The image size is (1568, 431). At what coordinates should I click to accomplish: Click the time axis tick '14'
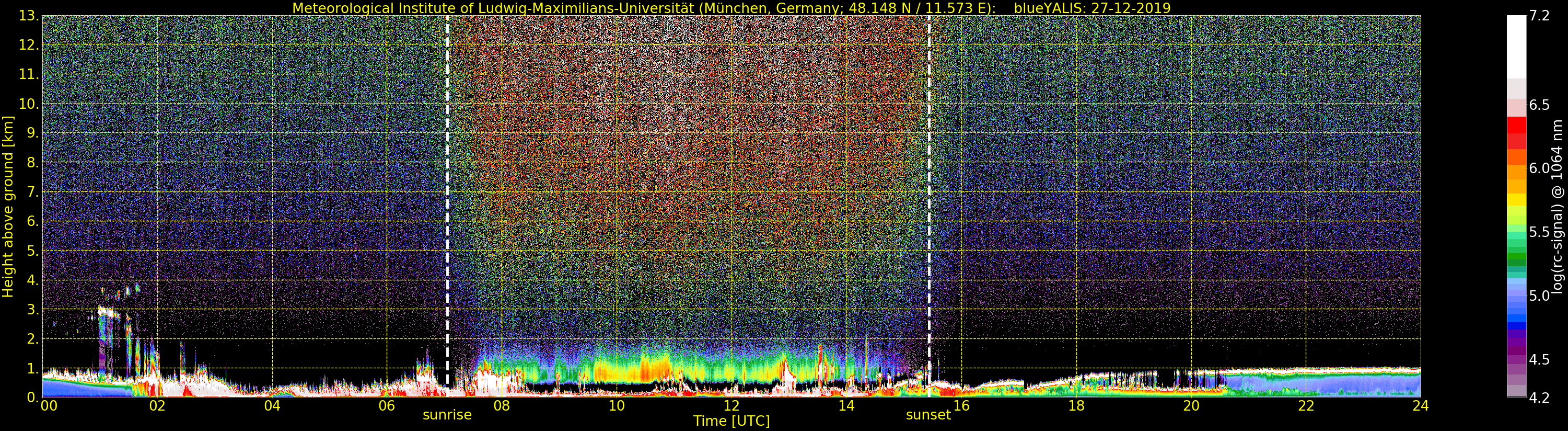[x=846, y=405]
